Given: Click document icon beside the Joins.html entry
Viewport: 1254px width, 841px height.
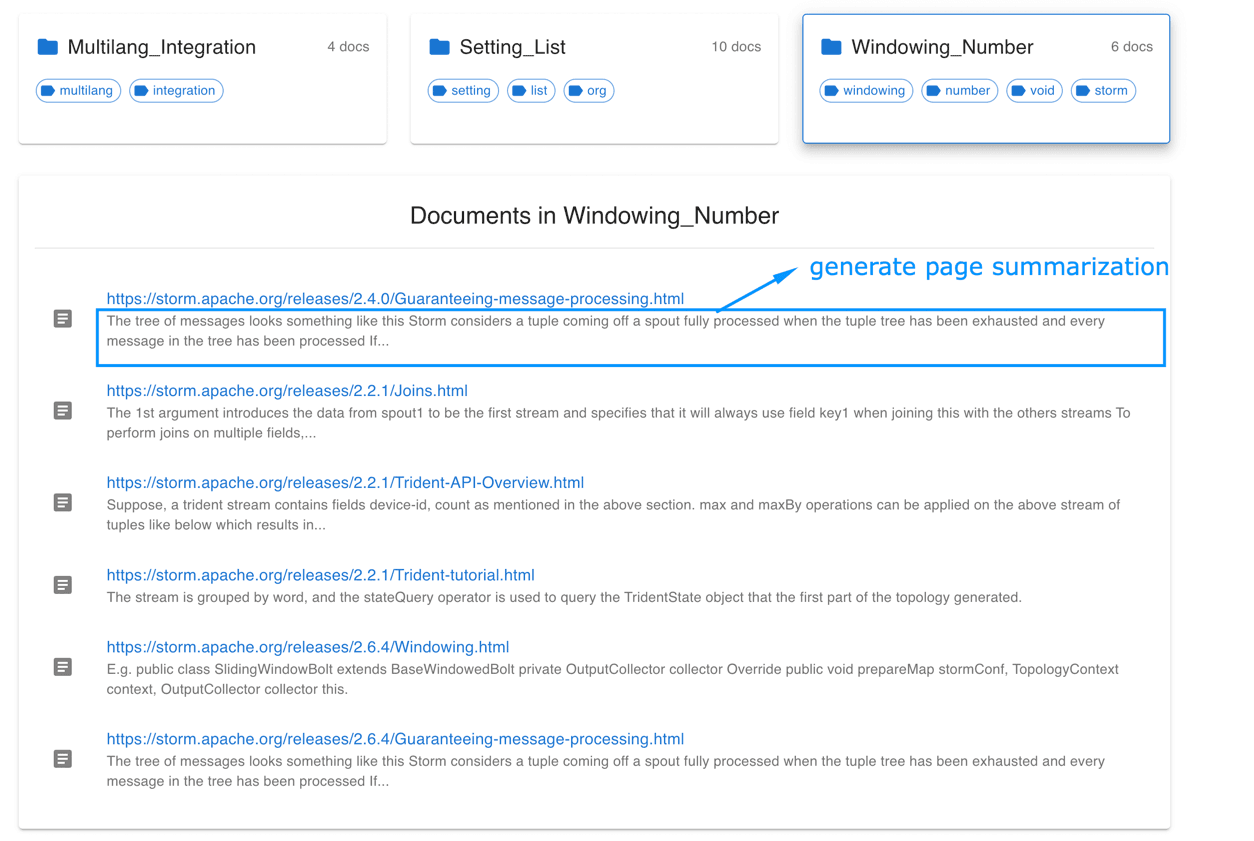Looking at the screenshot, I should 63,411.
